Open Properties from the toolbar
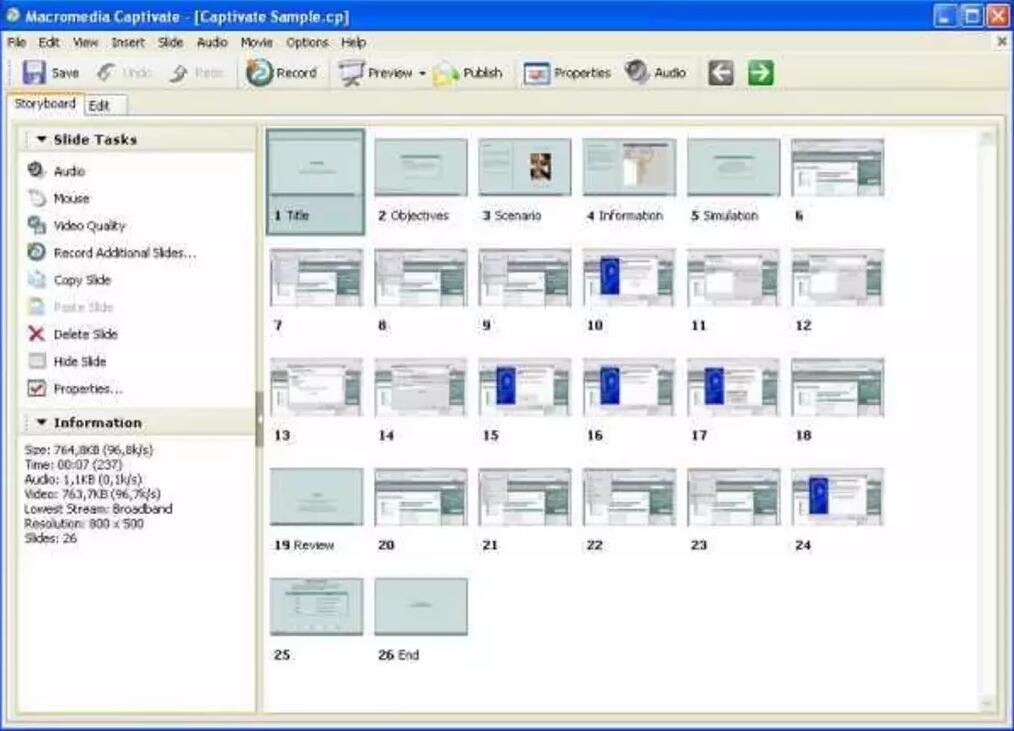Screen dimensions: 1014x731 (x=536, y=73)
